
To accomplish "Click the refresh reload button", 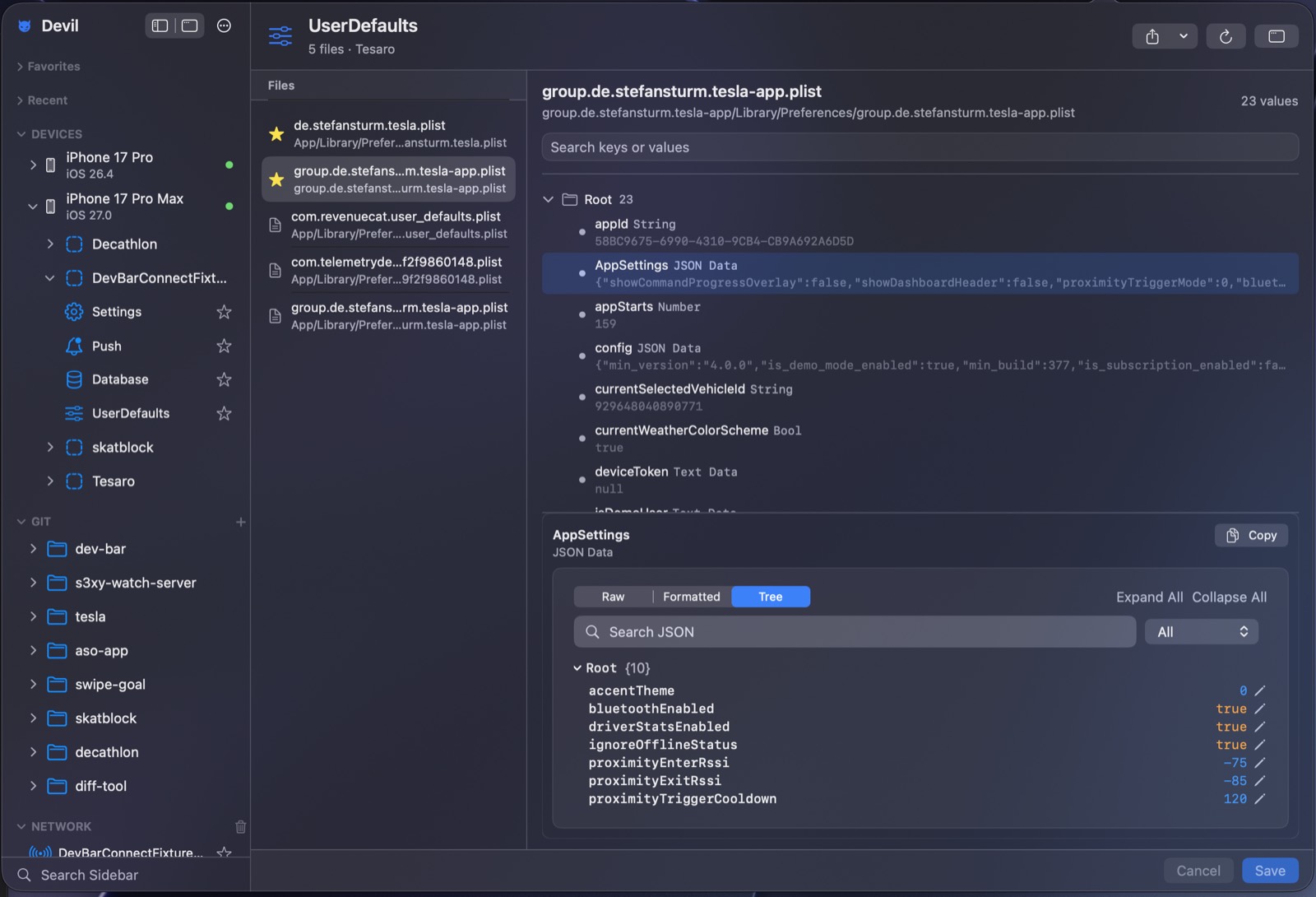I will (x=1226, y=36).
